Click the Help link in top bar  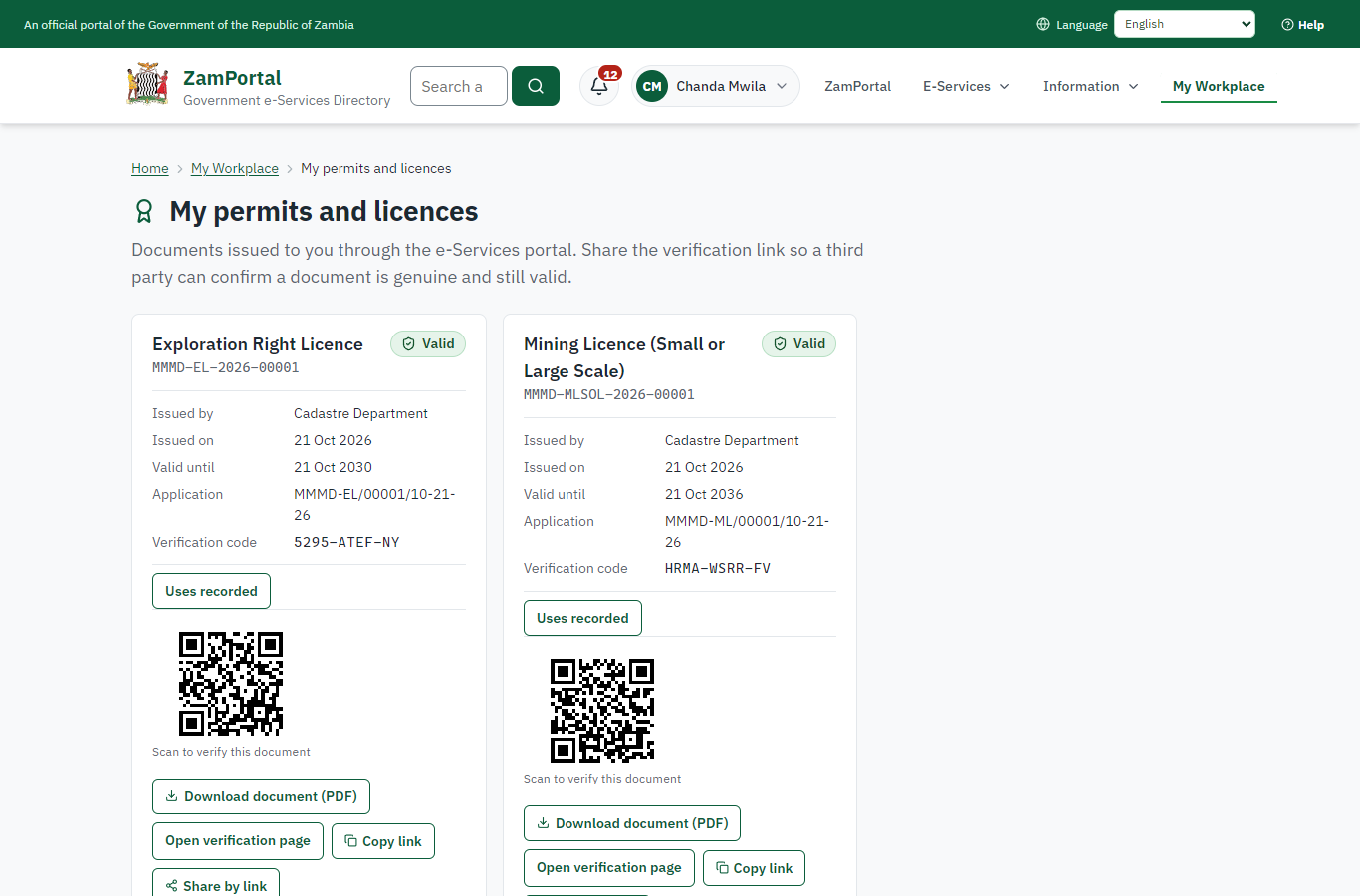click(x=1302, y=25)
